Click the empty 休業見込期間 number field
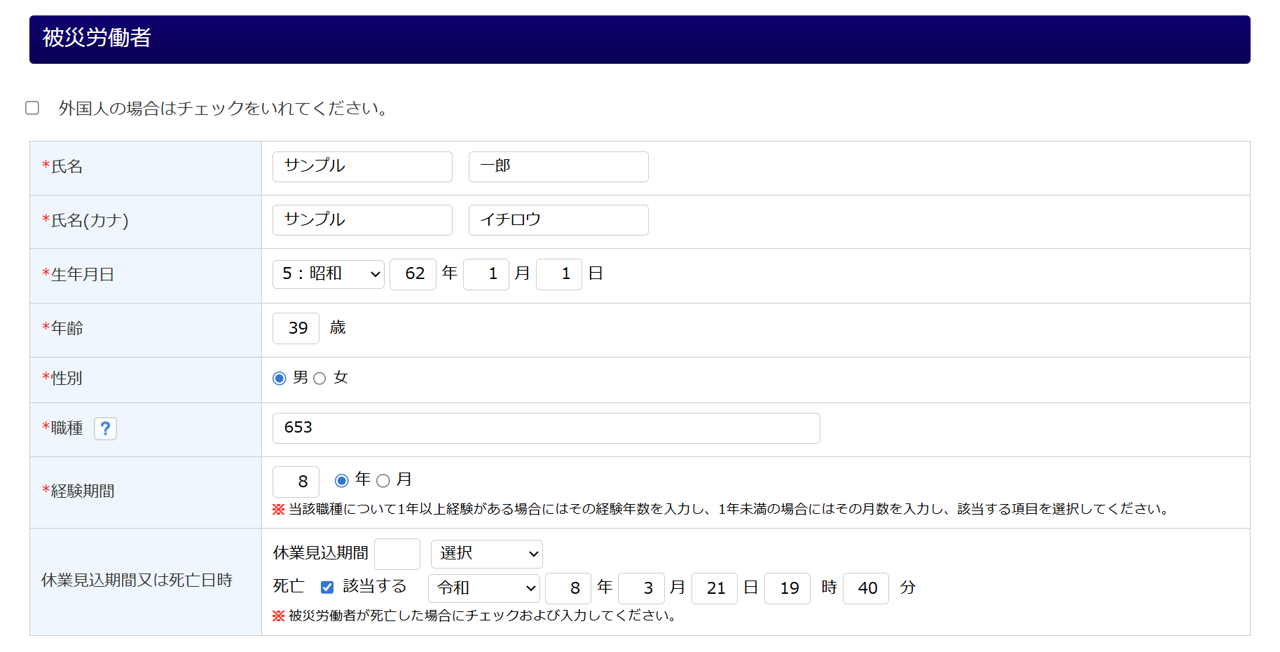Screen dimensions: 1280x652 point(397,553)
